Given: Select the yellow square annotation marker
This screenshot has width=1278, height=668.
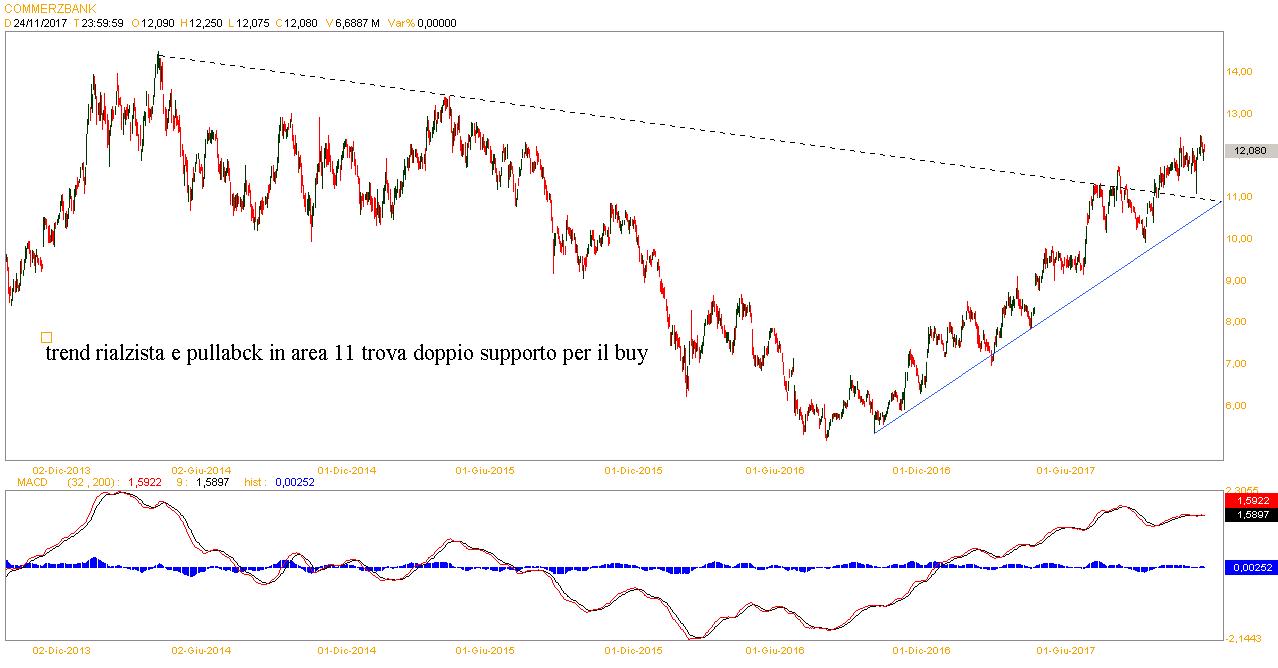Looking at the screenshot, I should coord(46,337).
